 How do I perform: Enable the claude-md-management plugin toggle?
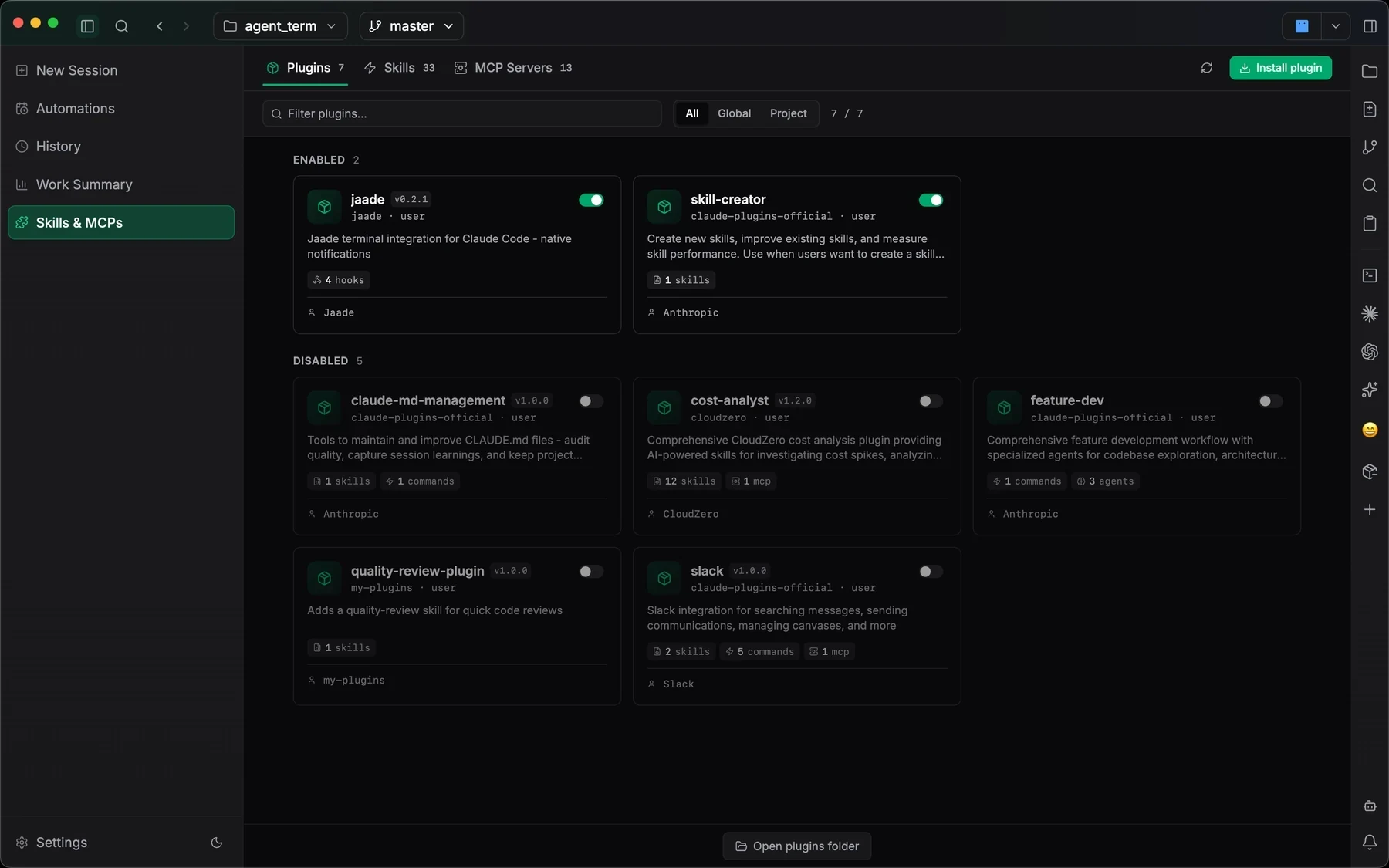click(x=591, y=401)
